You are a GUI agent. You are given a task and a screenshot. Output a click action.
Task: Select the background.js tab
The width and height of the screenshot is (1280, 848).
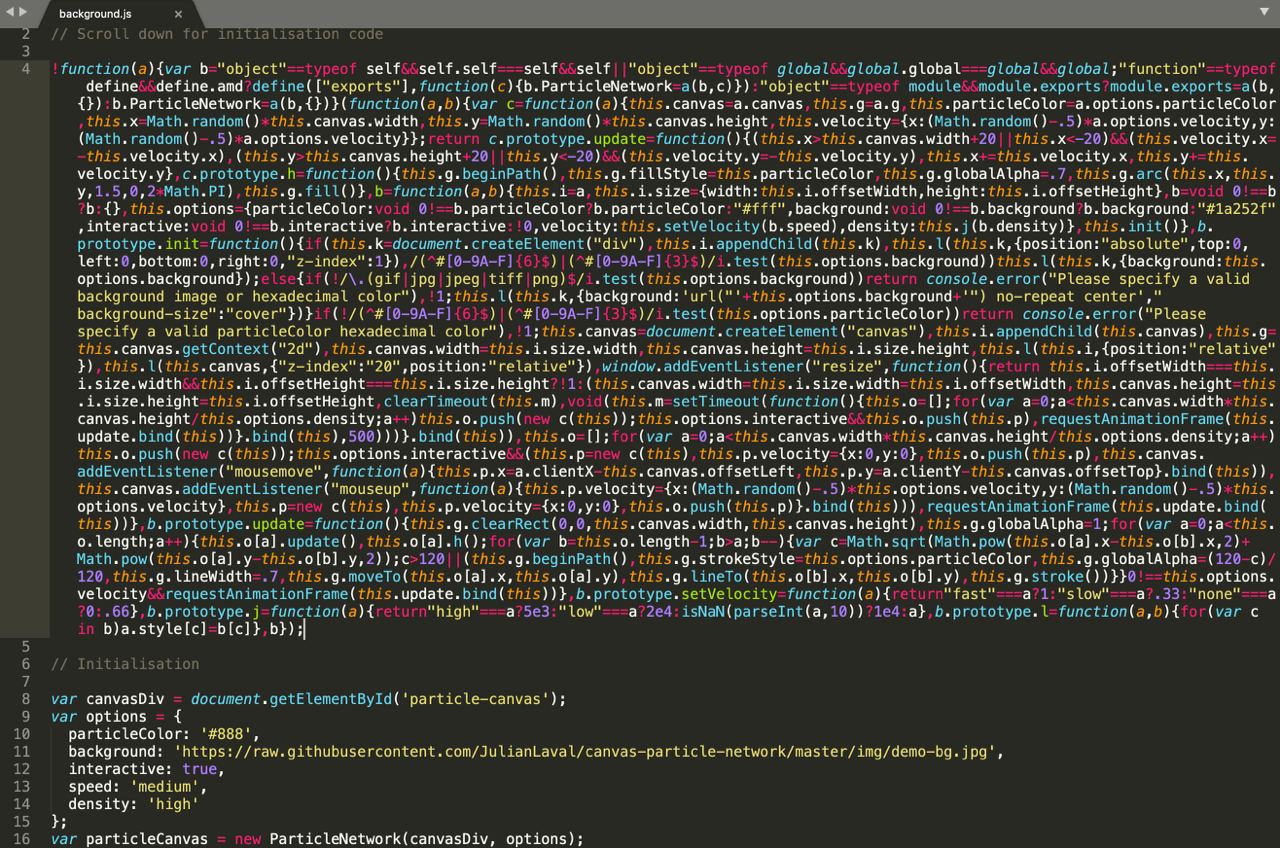point(95,14)
